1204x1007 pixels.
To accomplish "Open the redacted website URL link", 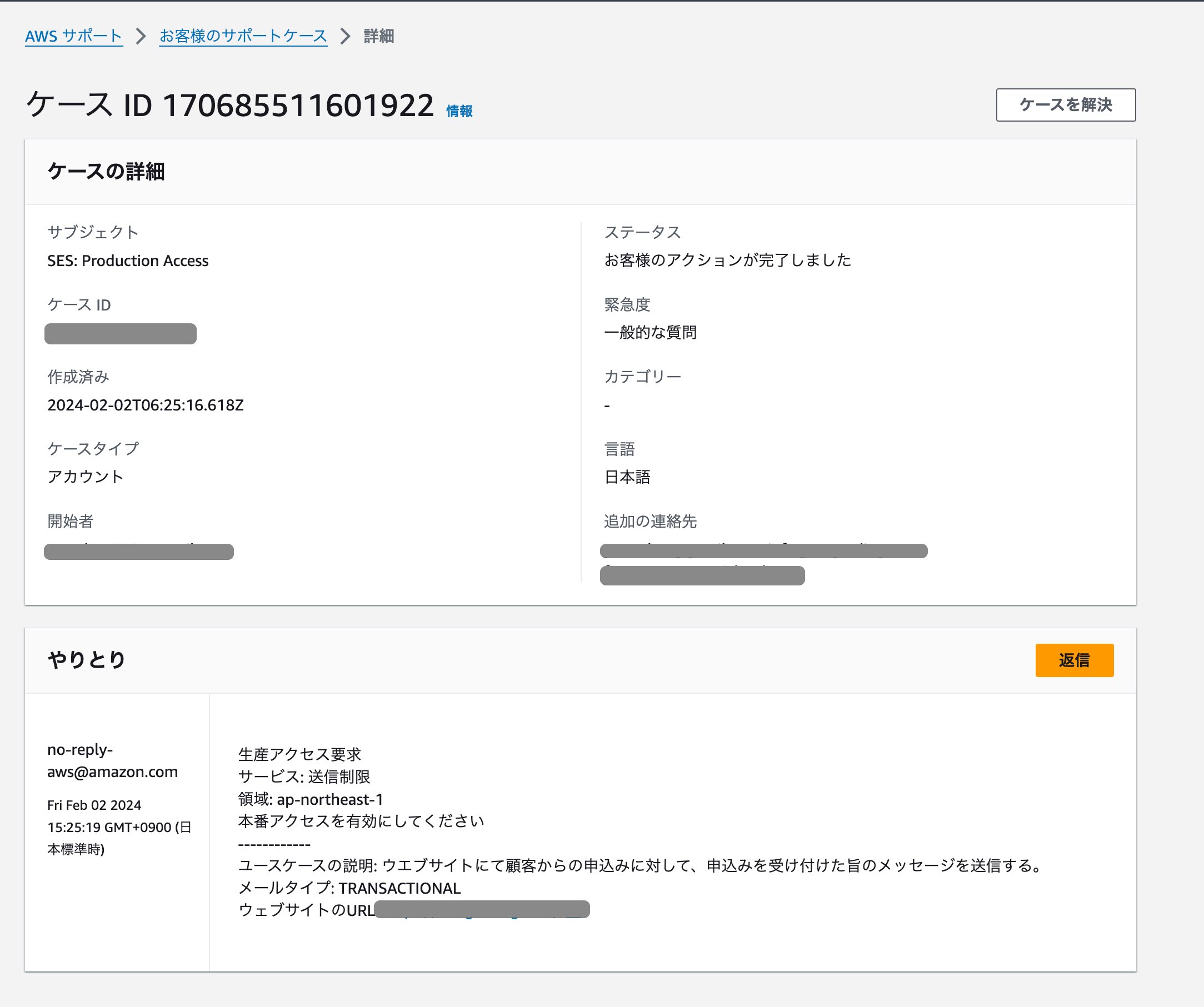I will pos(482,909).
